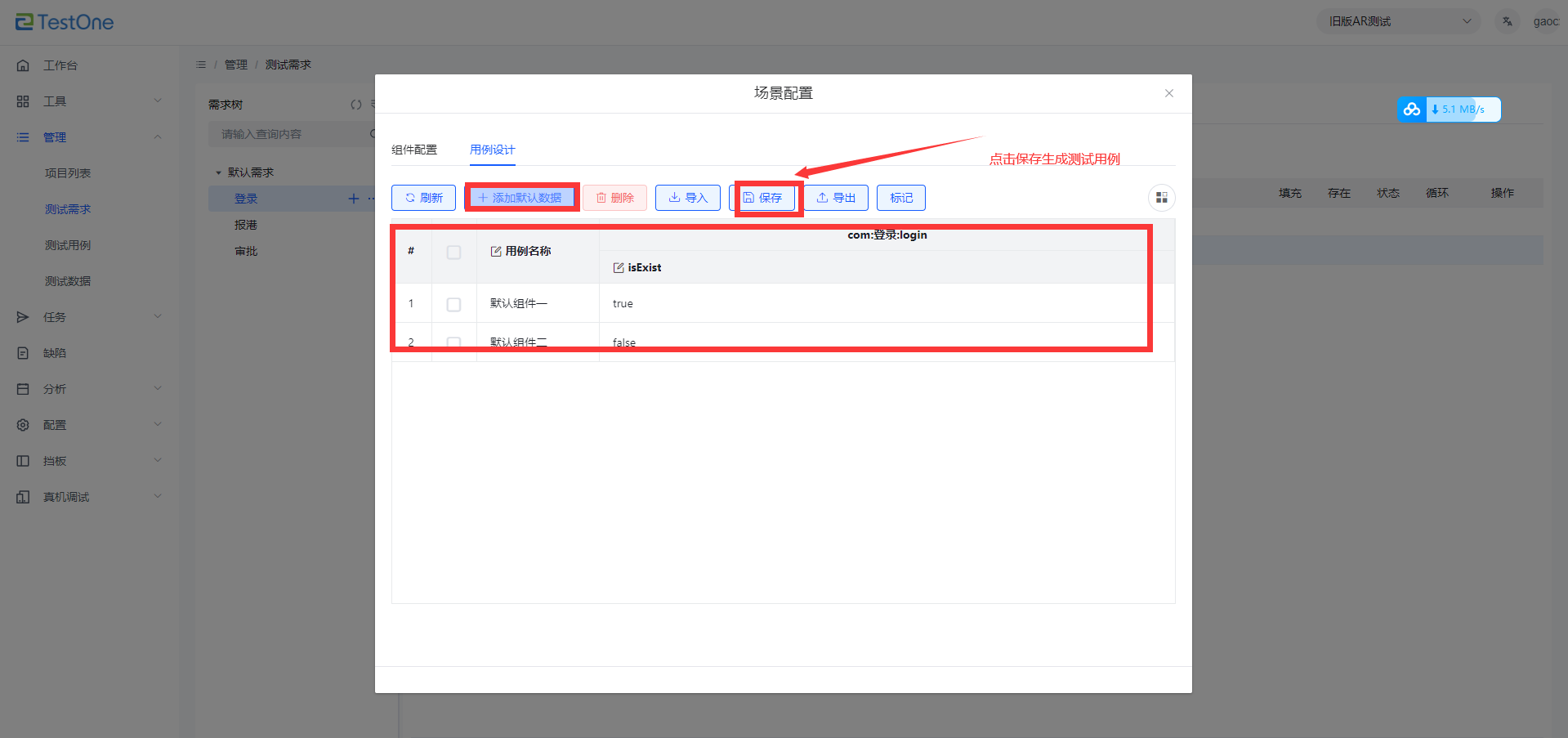This screenshot has height=738, width=1568.
Task: Click the edit icon beside isExist column
Action: (x=619, y=268)
